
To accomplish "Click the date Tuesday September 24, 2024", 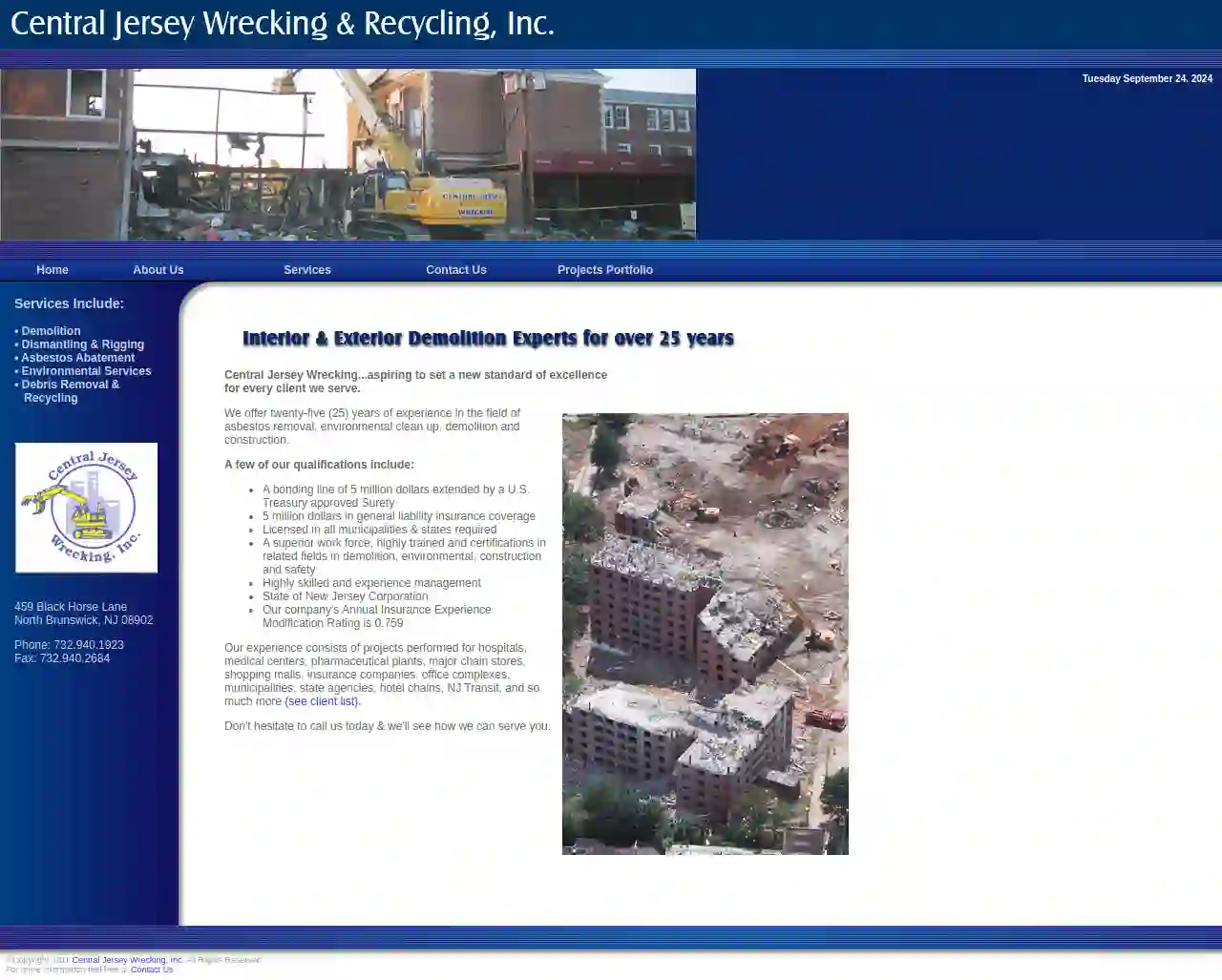I will click(x=1148, y=79).
